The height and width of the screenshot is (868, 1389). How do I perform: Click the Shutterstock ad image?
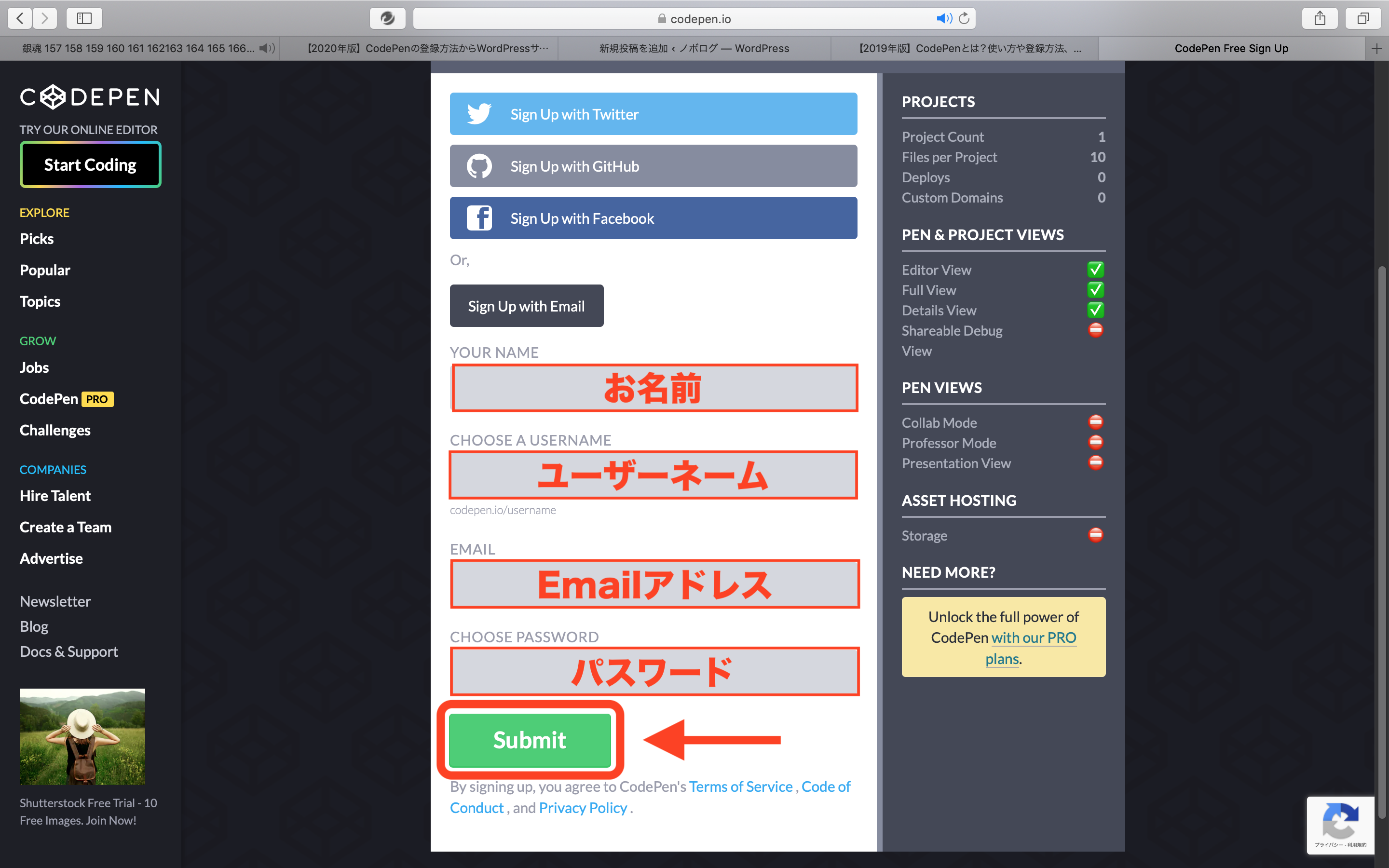82,736
